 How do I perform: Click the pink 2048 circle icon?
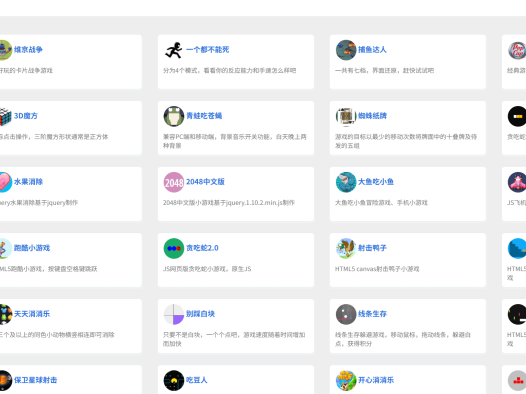[x=174, y=182]
